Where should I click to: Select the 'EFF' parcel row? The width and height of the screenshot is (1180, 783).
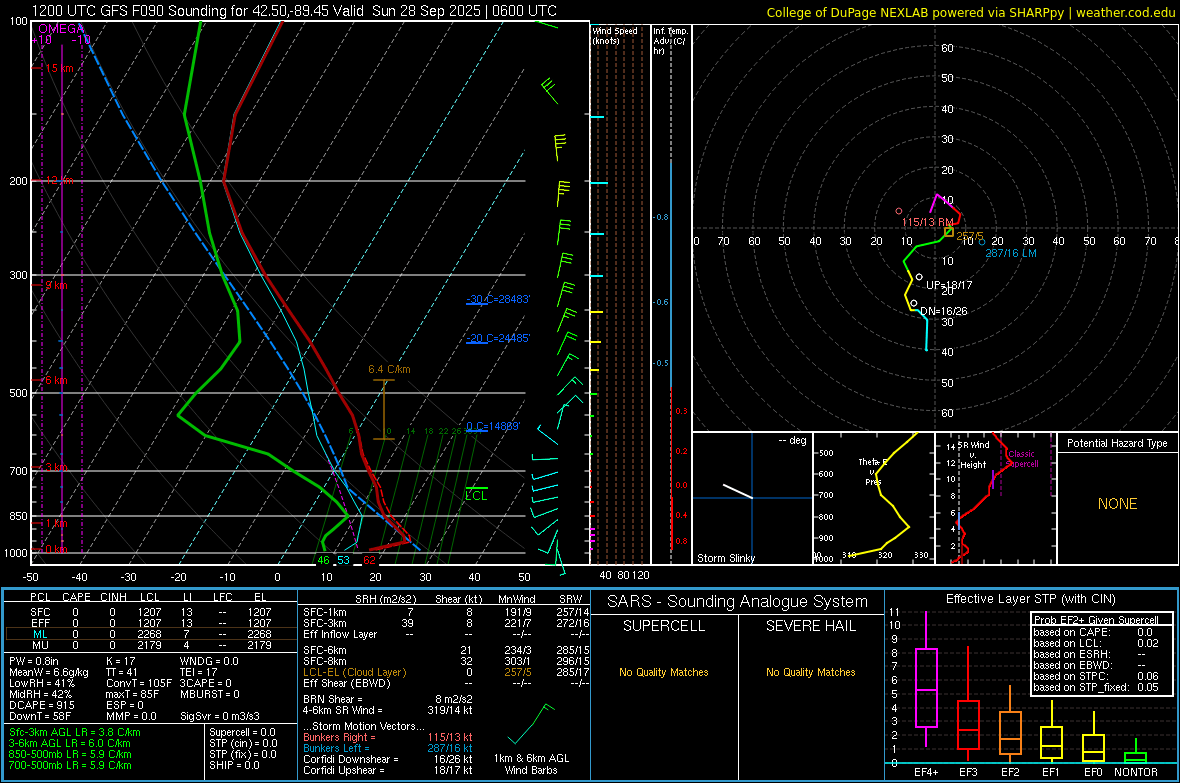point(150,623)
